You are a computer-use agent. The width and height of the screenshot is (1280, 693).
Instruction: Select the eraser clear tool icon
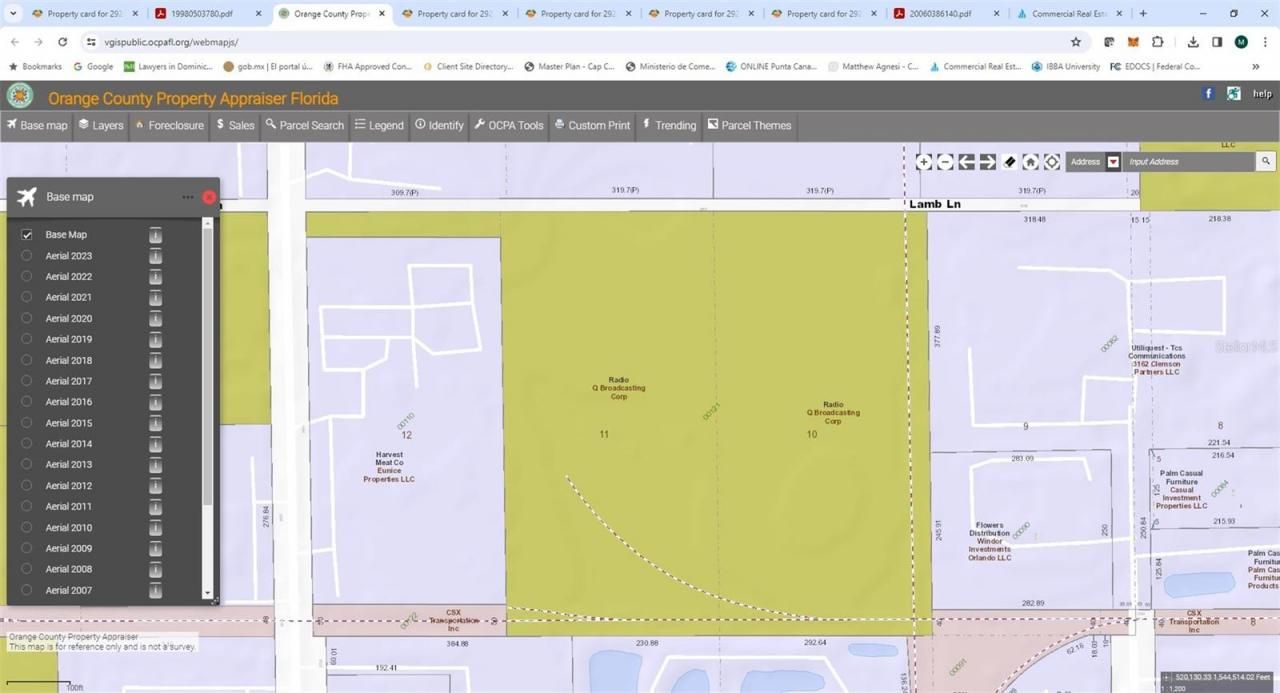tap(1009, 162)
